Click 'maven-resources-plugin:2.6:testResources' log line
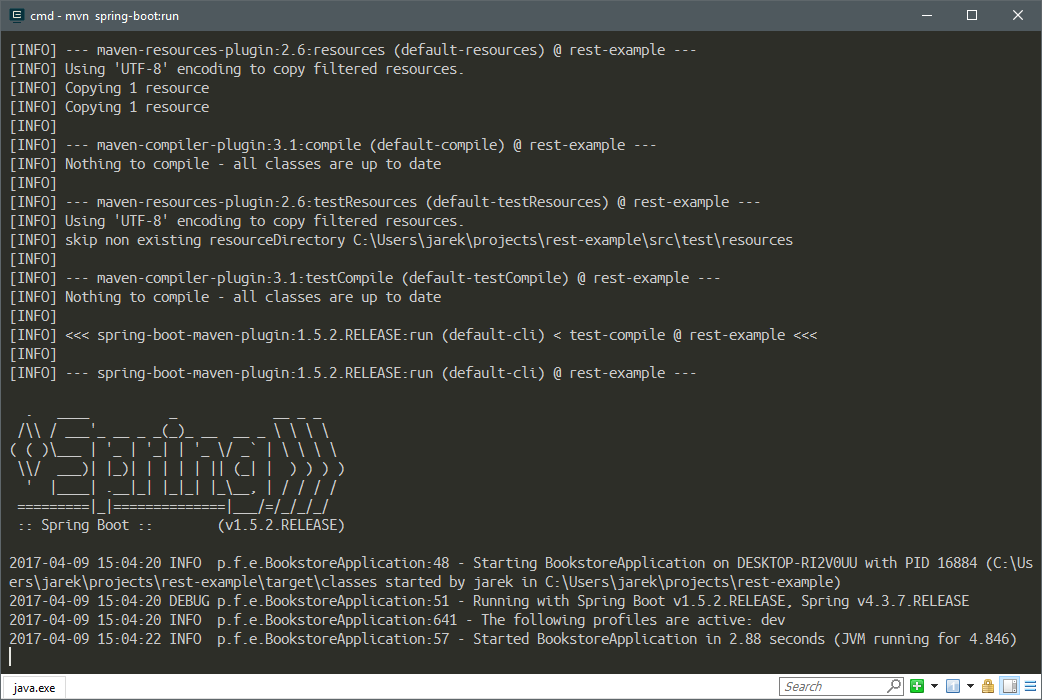The width and height of the screenshot is (1042, 700). 385,202
